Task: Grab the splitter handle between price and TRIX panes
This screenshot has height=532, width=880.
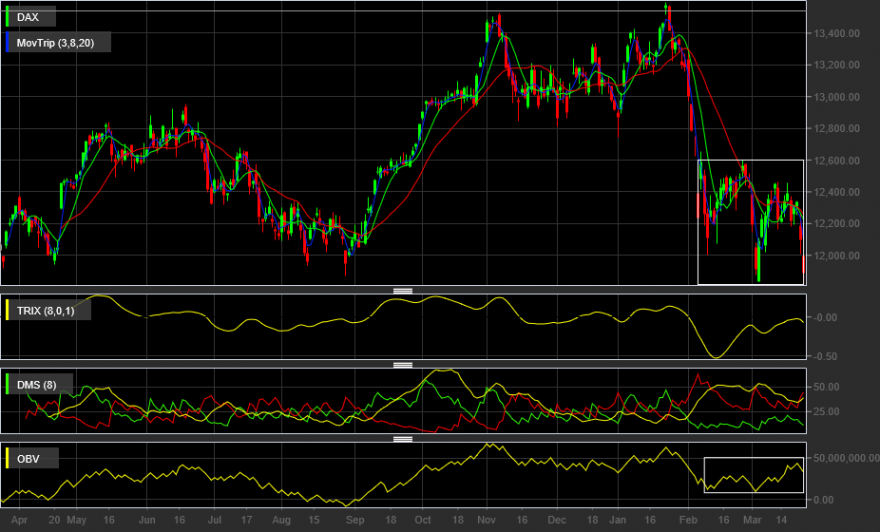Action: pos(403,291)
